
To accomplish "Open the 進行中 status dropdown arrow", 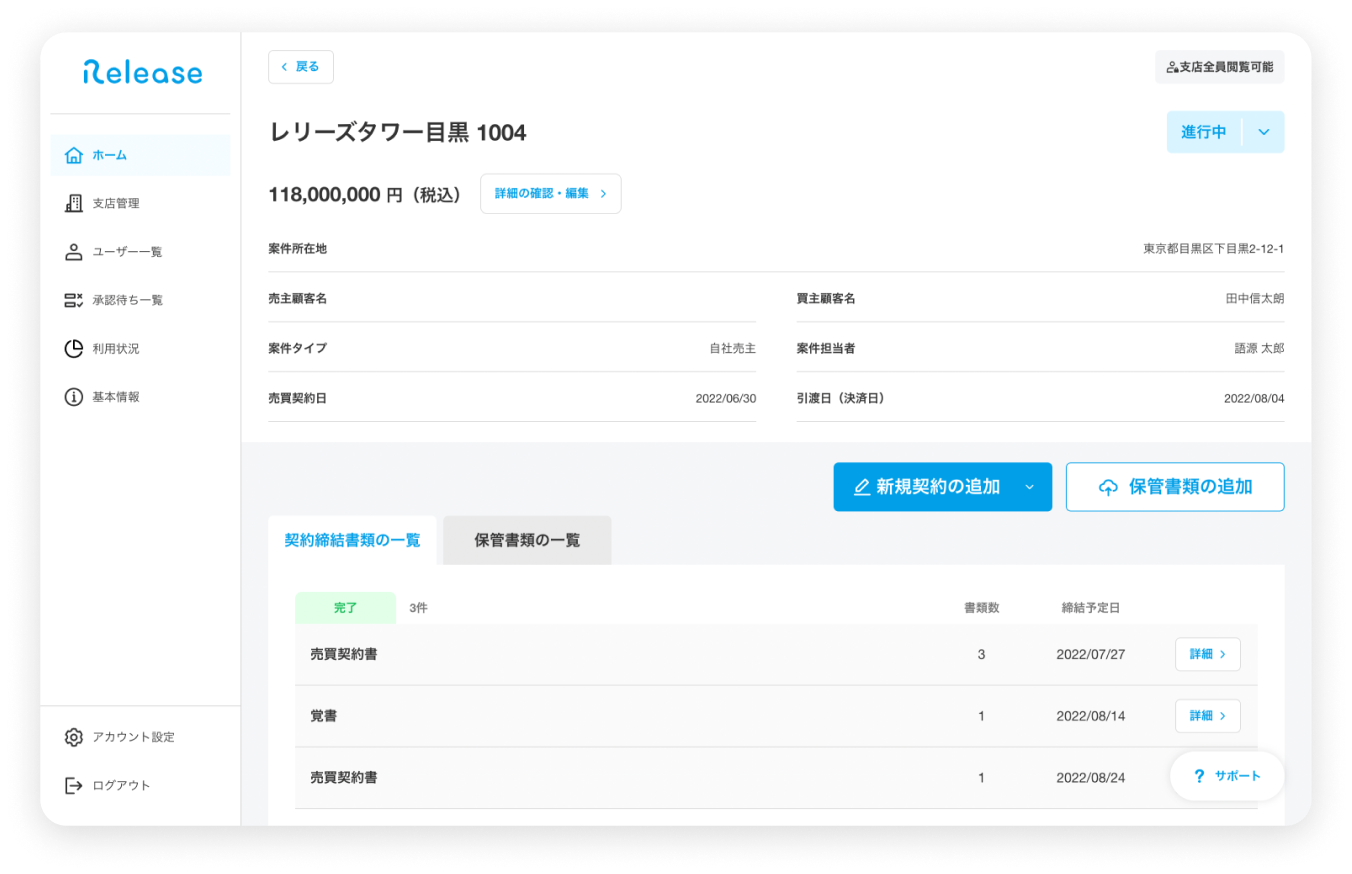I will pos(1263,132).
